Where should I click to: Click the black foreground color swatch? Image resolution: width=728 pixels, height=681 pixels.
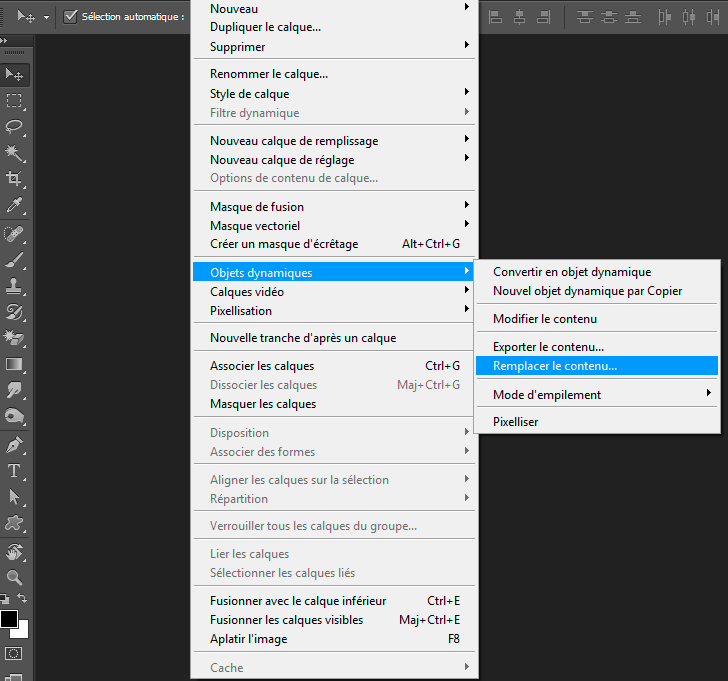pyautogui.click(x=9, y=618)
